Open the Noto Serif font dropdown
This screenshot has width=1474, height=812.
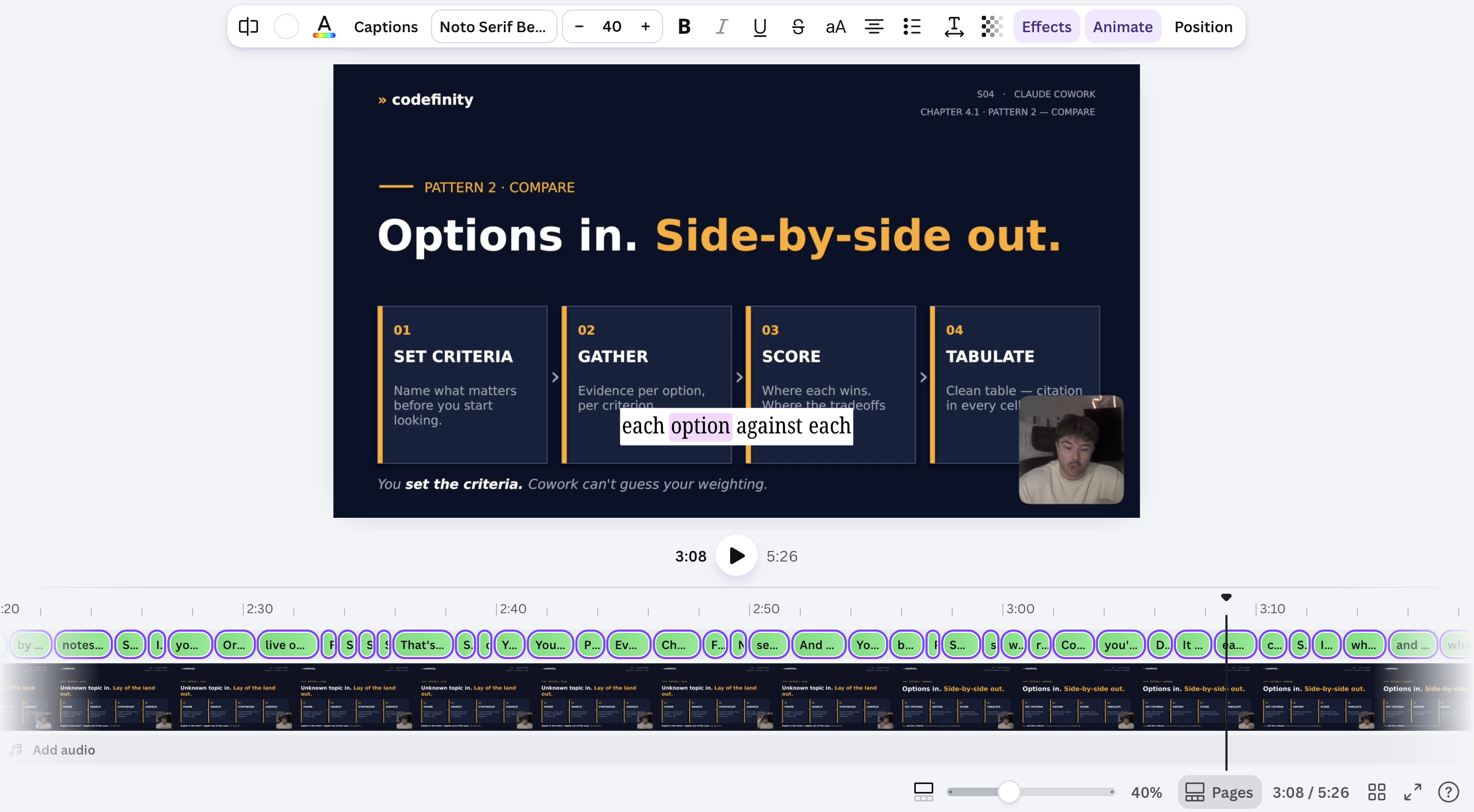(x=494, y=26)
